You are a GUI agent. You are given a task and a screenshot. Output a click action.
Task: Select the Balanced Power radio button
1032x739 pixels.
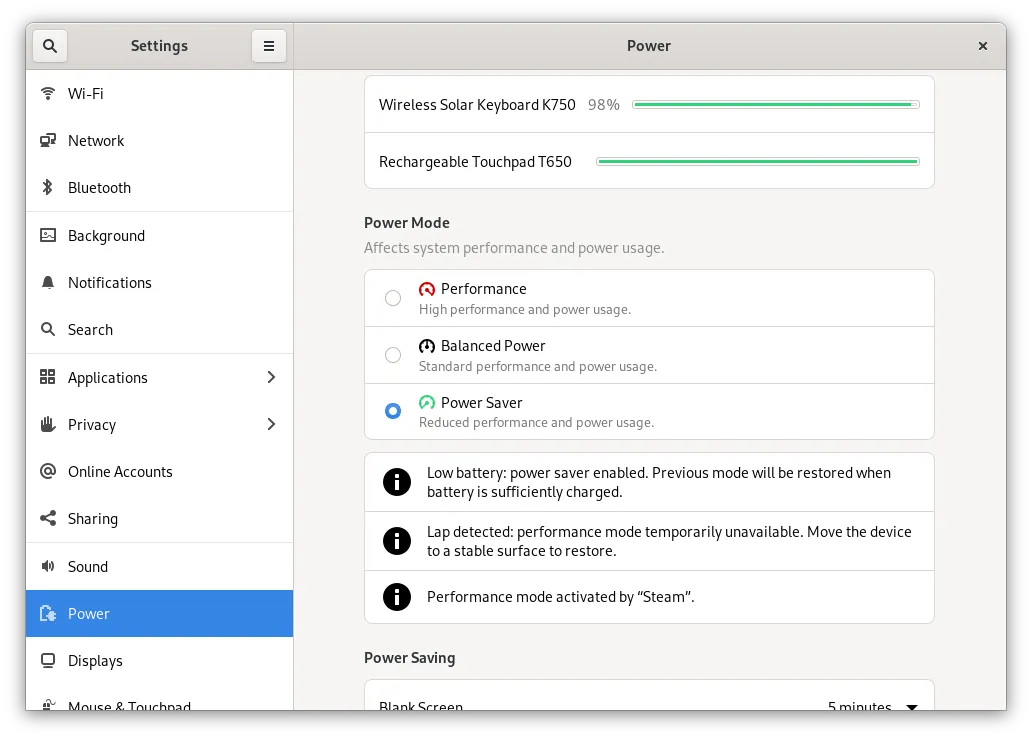[x=393, y=355]
